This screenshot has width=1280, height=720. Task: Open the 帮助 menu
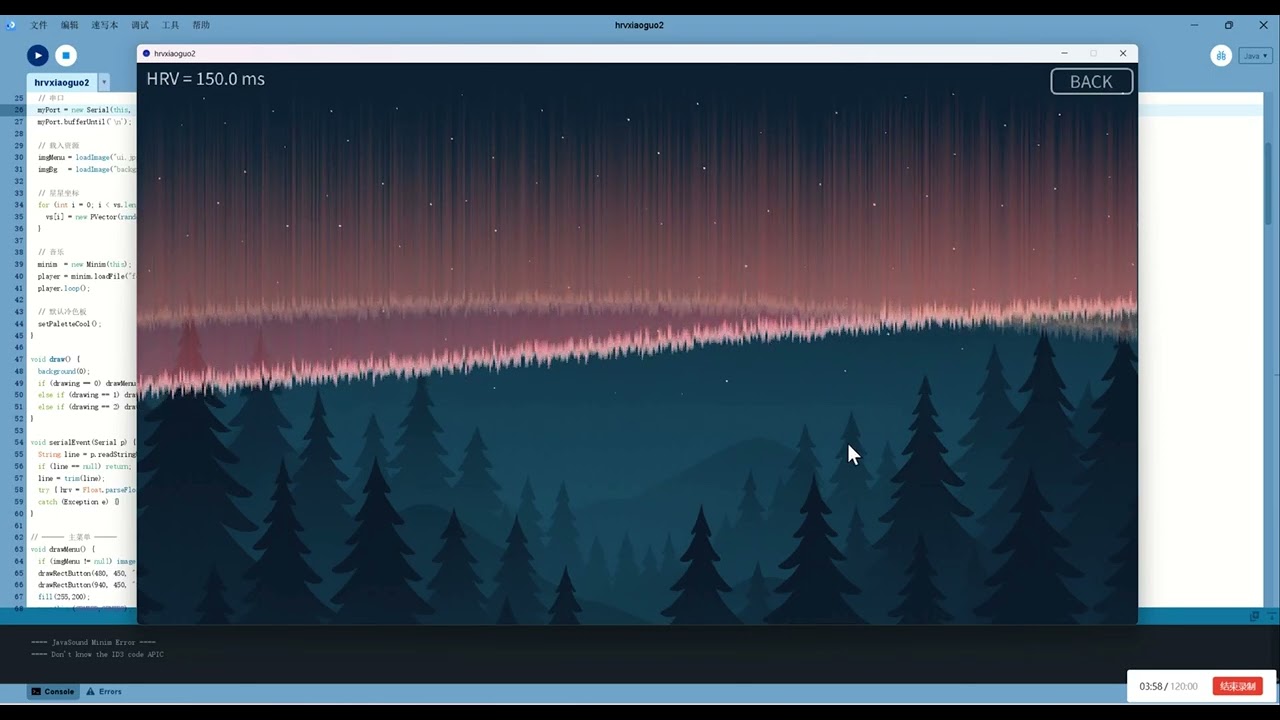tap(201, 25)
